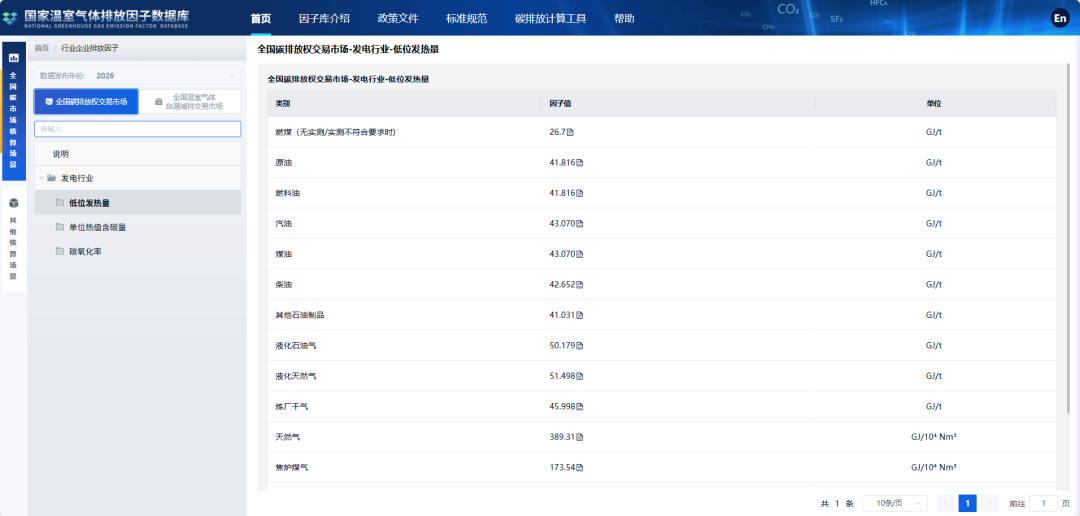Collapse the 发电行业 tree node arrow
This screenshot has width=1080, height=516.
[41, 178]
